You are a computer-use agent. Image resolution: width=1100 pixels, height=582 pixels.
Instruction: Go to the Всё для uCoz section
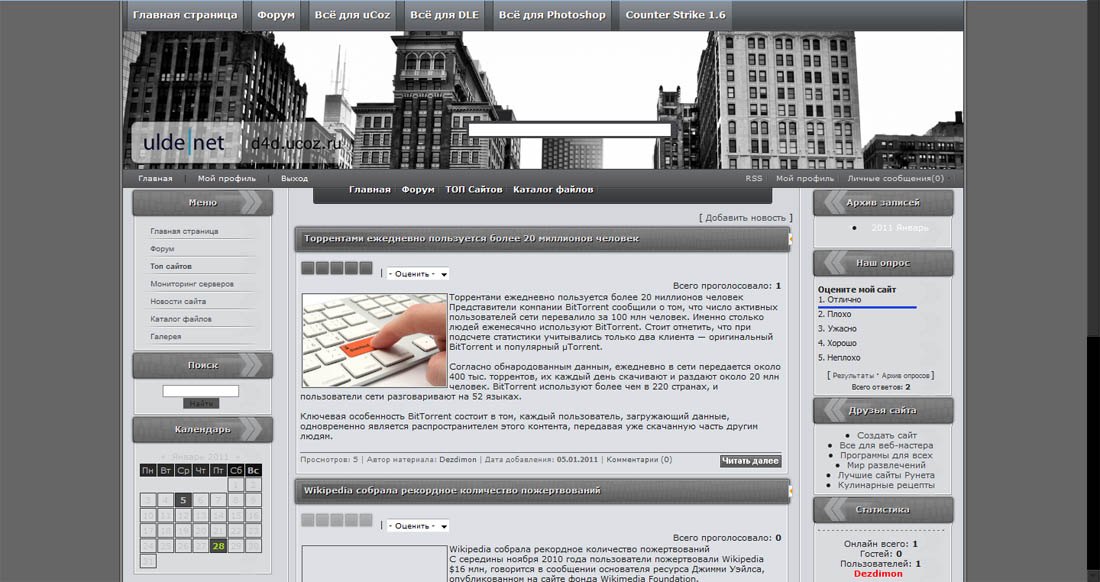pyautogui.click(x=352, y=15)
